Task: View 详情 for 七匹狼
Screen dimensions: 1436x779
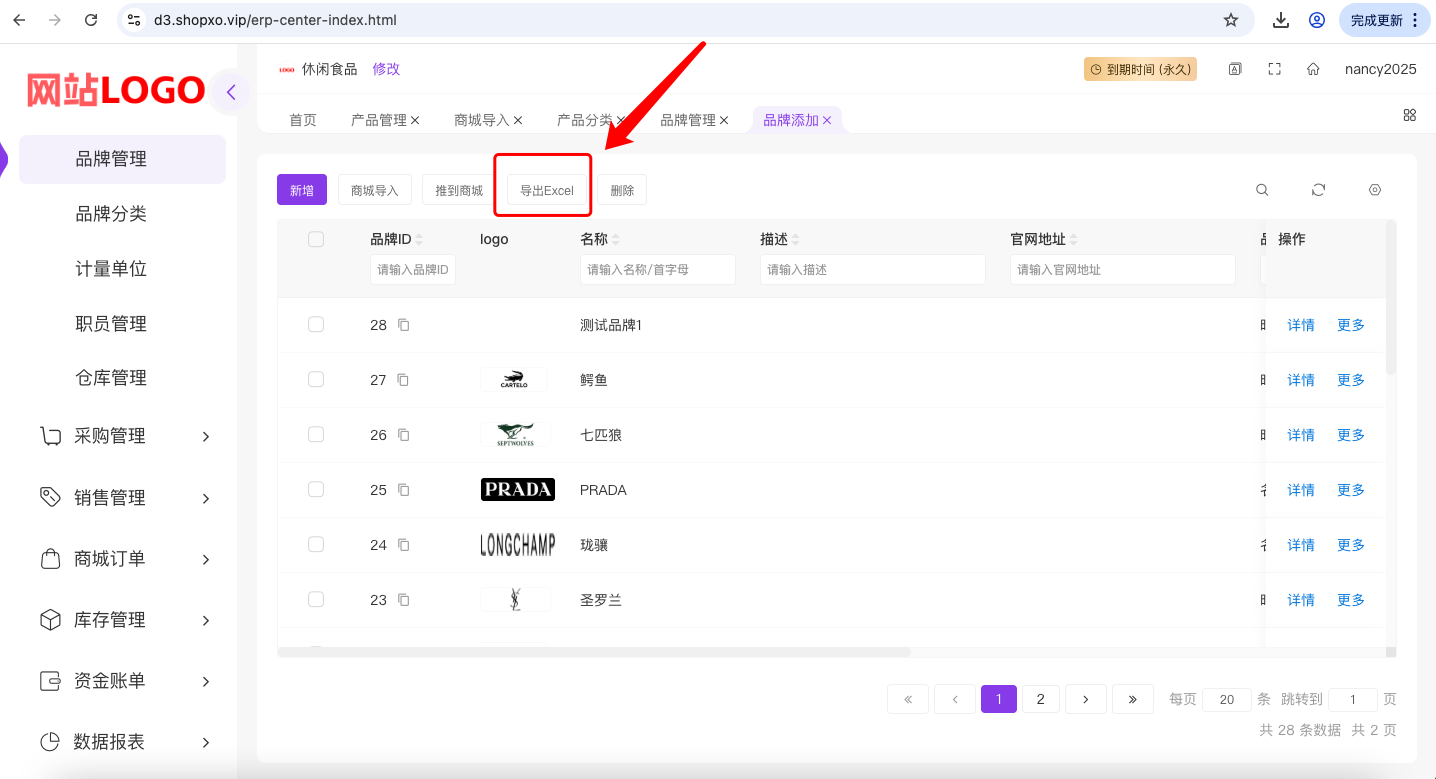Action: [1301, 435]
